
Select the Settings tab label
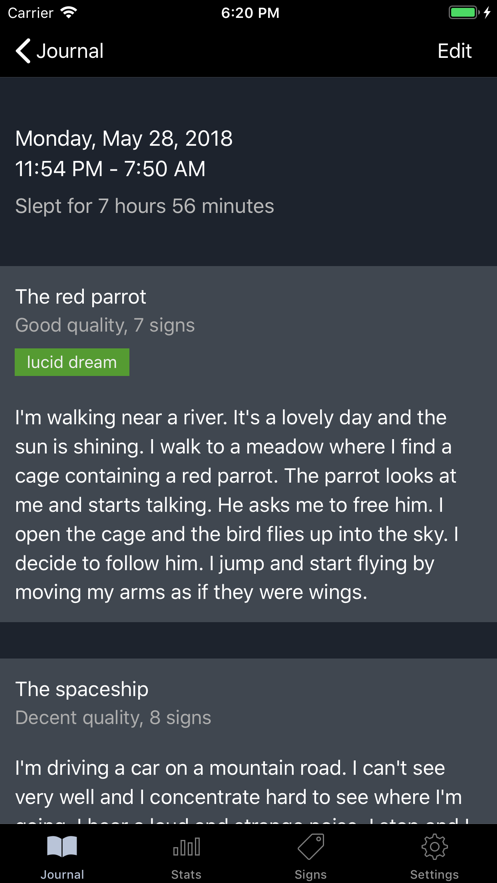435,875
